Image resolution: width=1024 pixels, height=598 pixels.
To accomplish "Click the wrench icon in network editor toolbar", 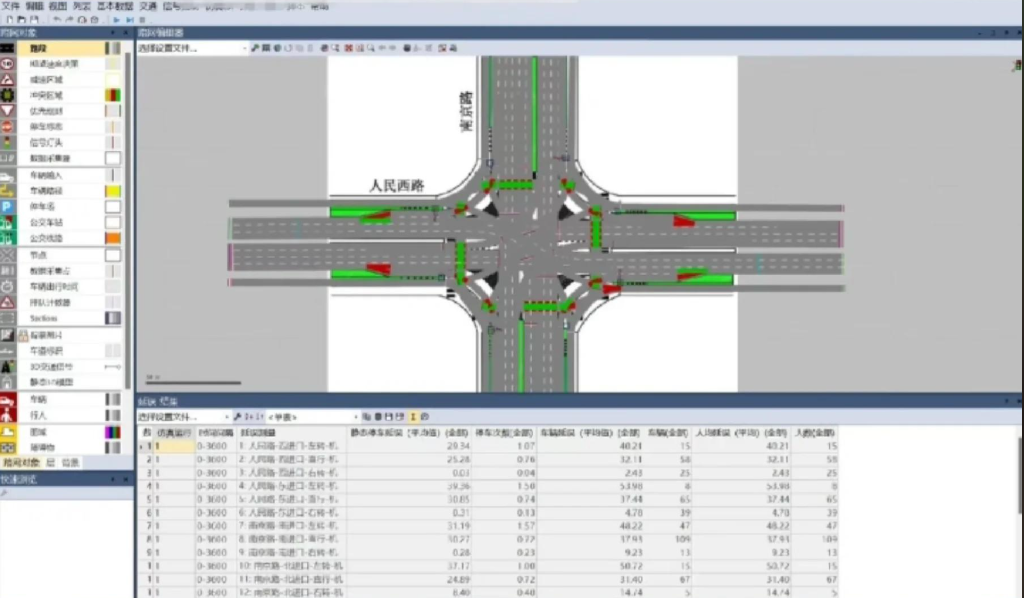I will click(255, 47).
